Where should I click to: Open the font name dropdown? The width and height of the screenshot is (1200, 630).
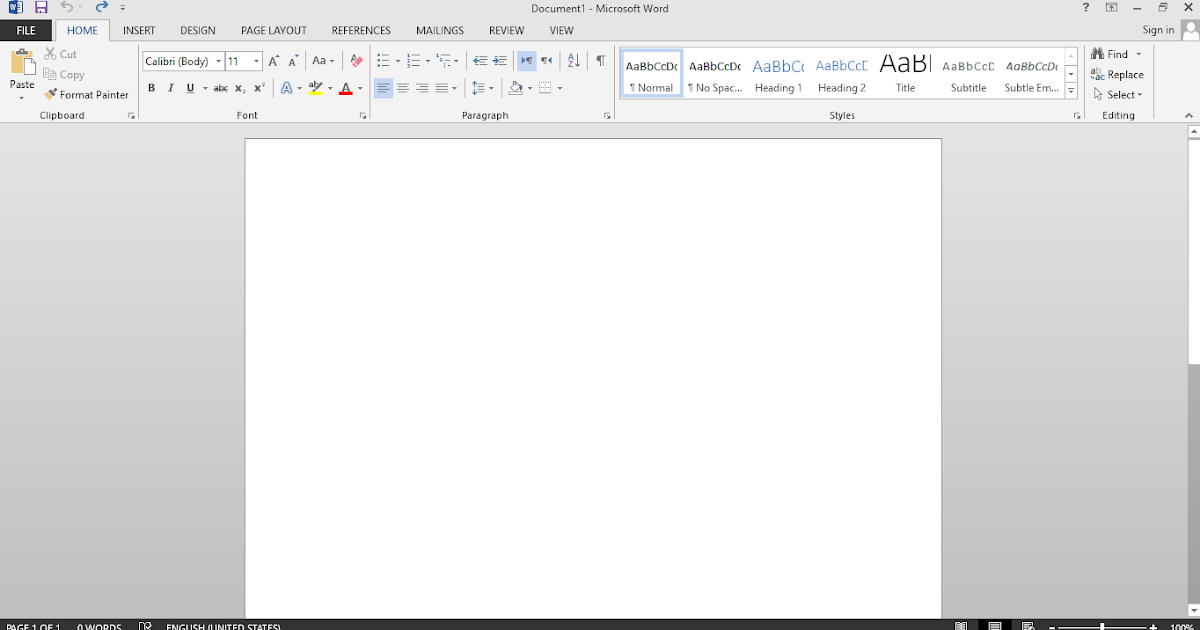[x=218, y=61]
